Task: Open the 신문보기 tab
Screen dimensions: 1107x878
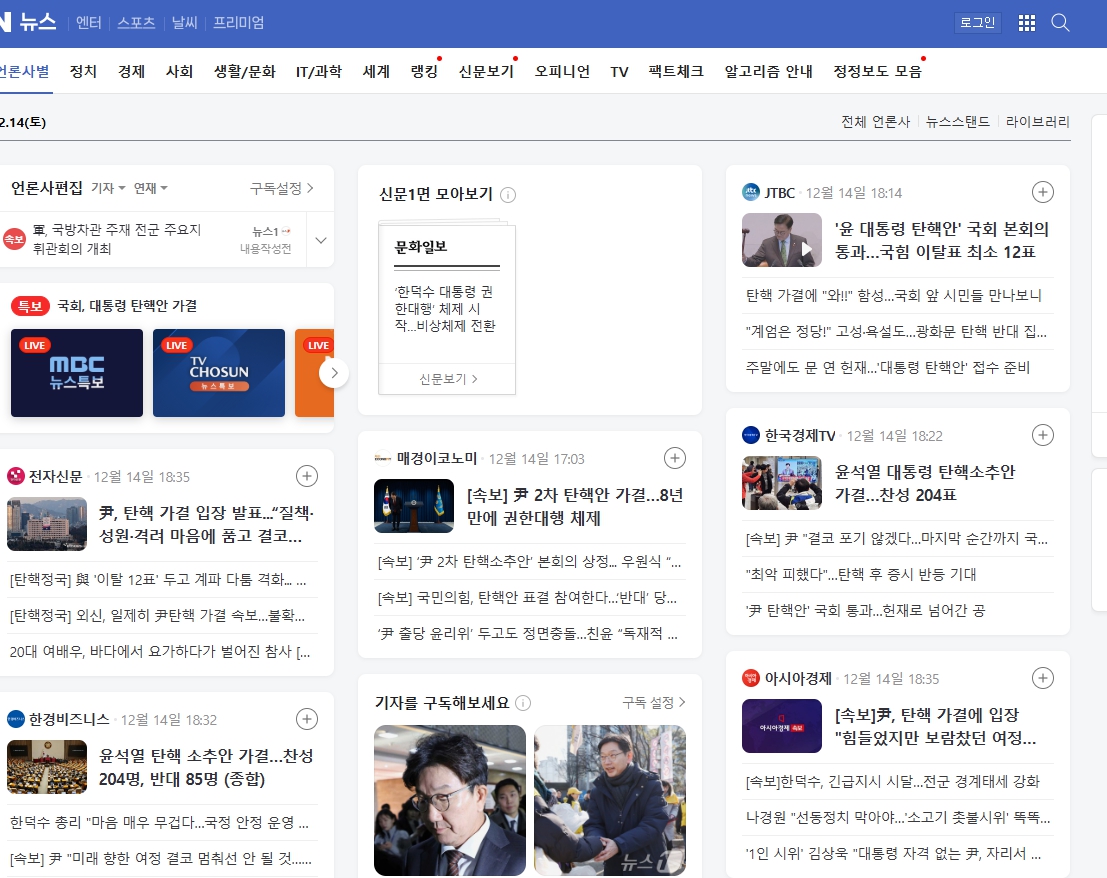Action: pos(486,71)
